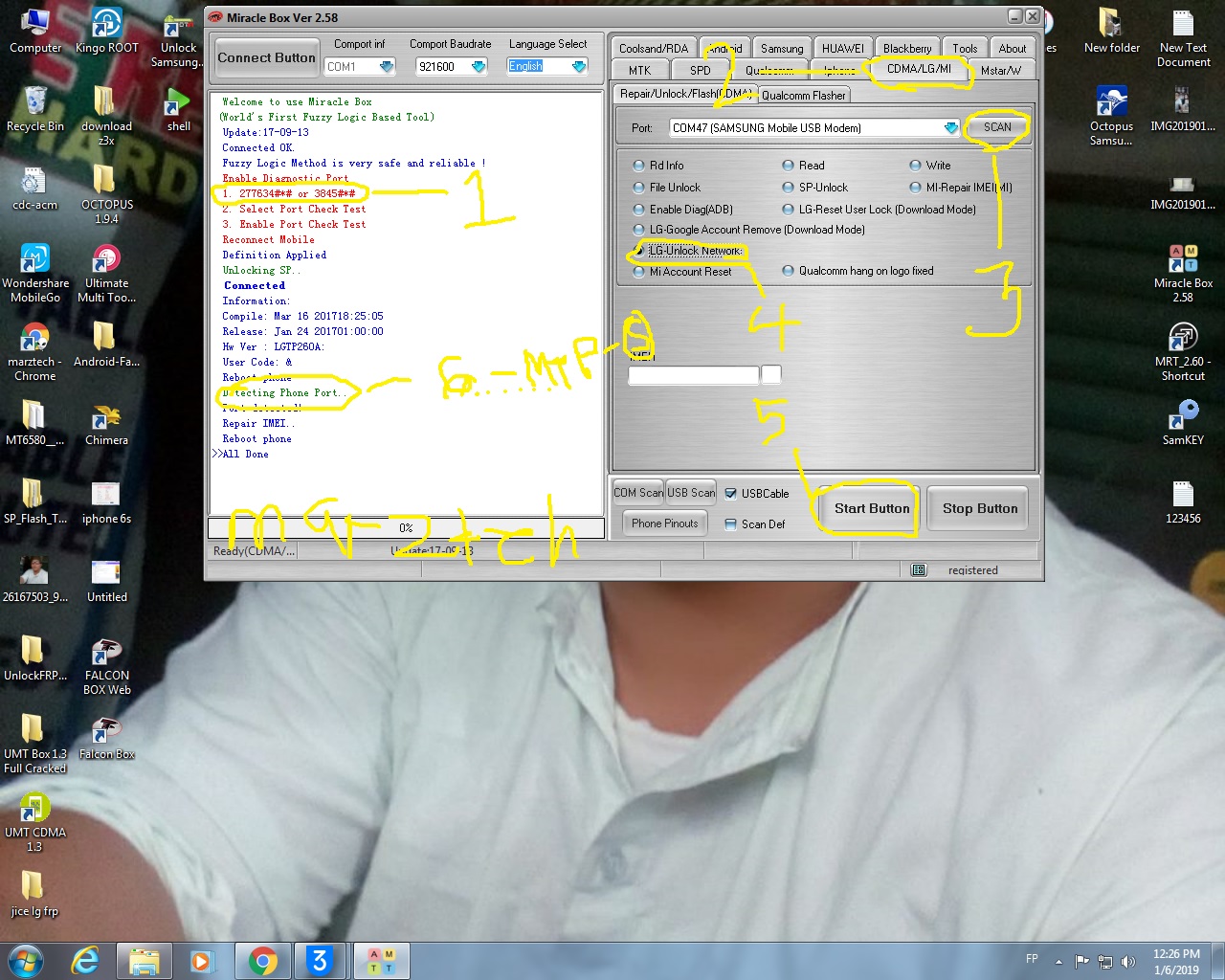
Task: Click the 0% progress bar
Action: [x=406, y=527]
